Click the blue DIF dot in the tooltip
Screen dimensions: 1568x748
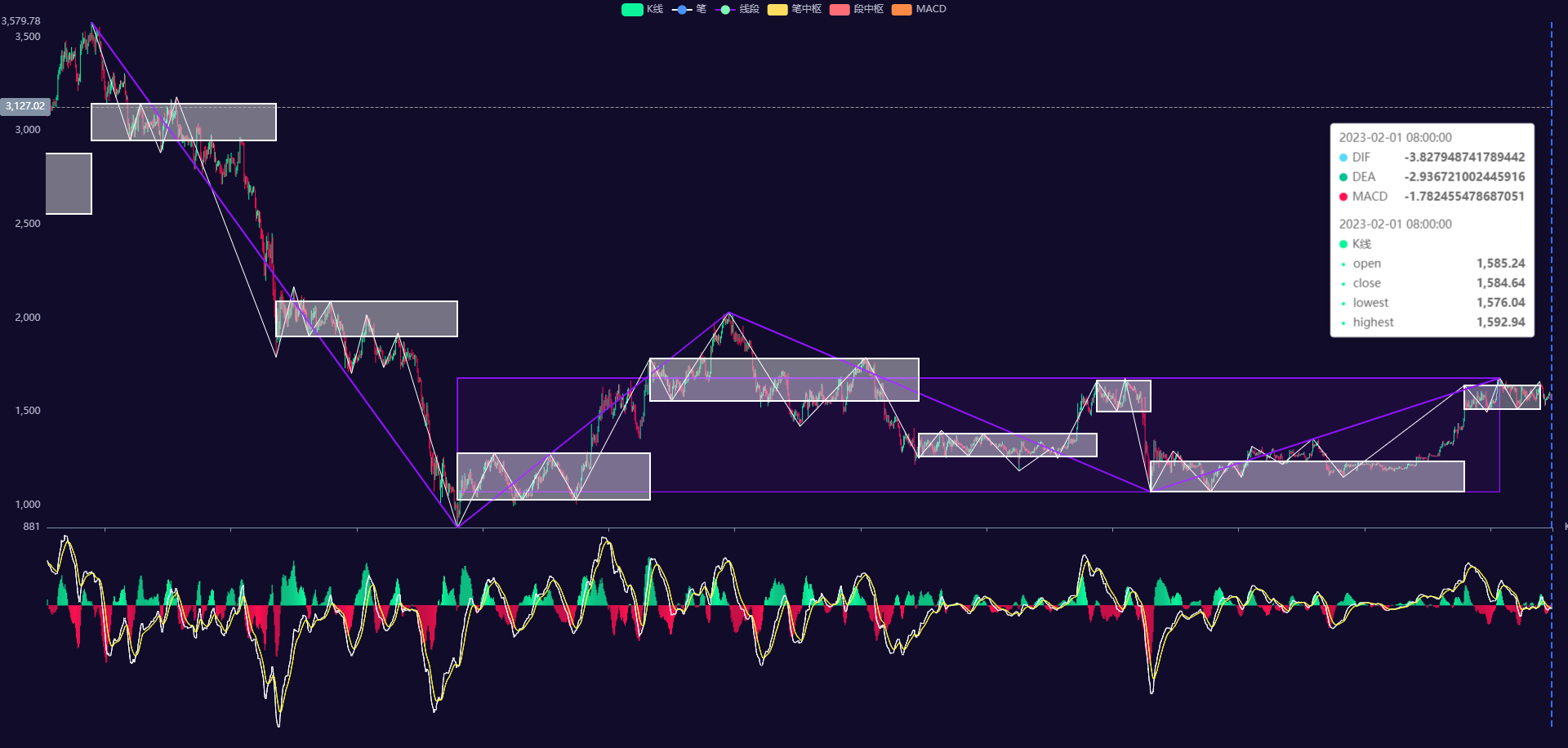1343,157
